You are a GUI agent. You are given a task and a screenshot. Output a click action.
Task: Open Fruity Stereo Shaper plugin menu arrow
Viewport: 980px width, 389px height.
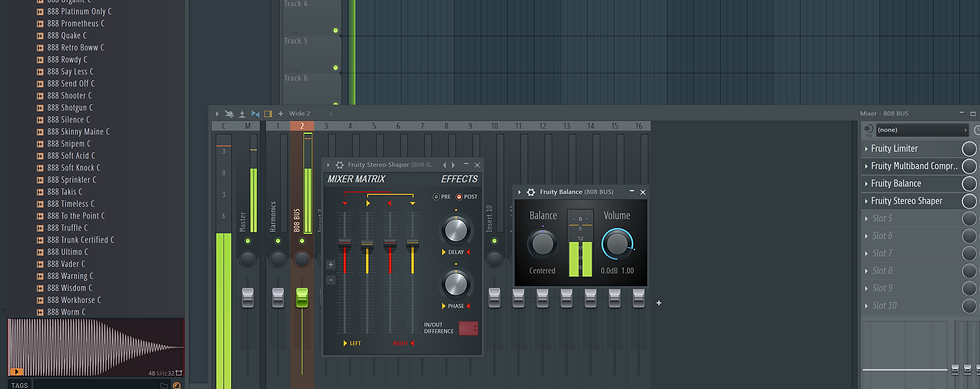(x=328, y=165)
